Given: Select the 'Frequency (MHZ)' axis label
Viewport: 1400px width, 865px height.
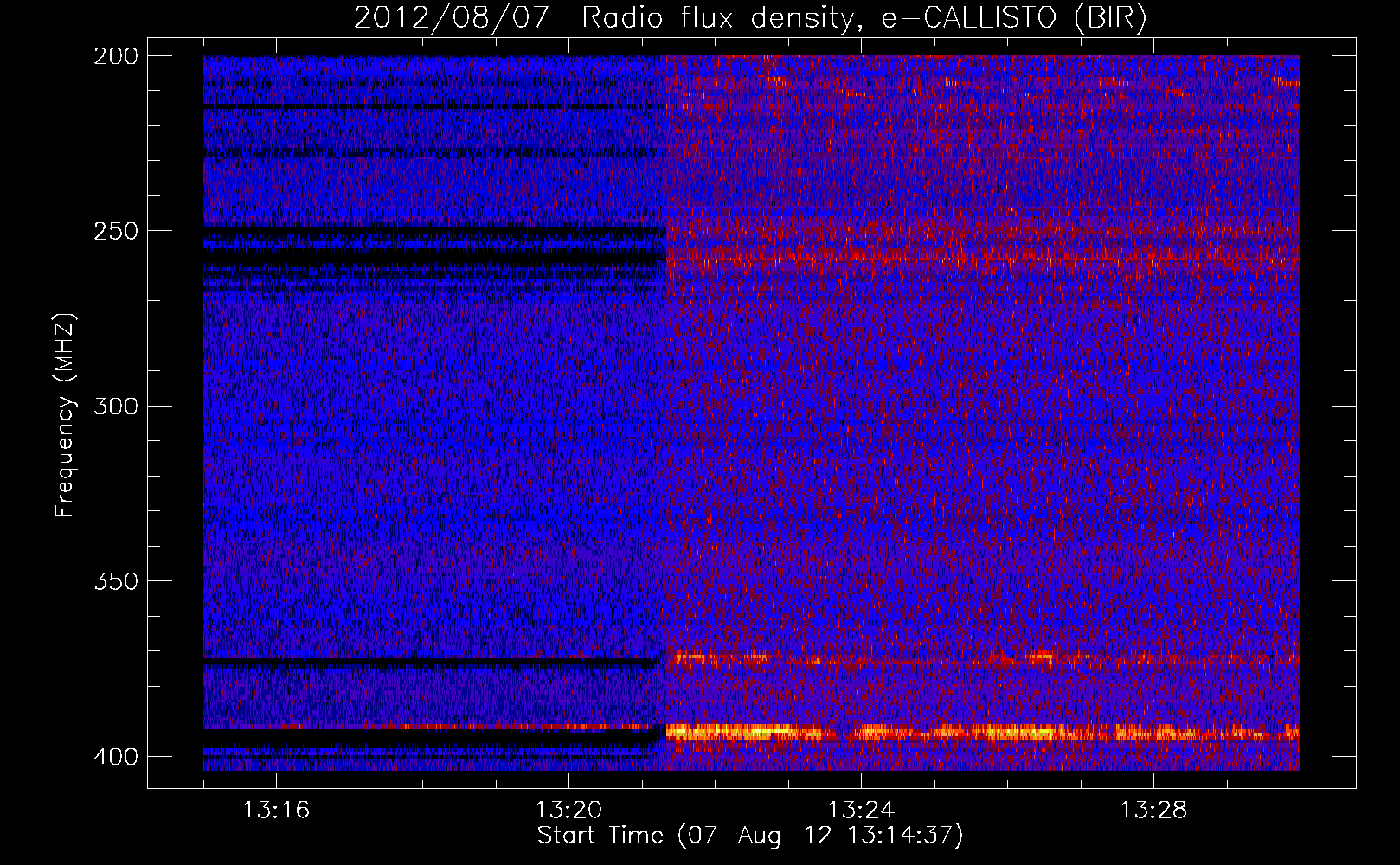Looking at the screenshot, I should click(x=65, y=415).
